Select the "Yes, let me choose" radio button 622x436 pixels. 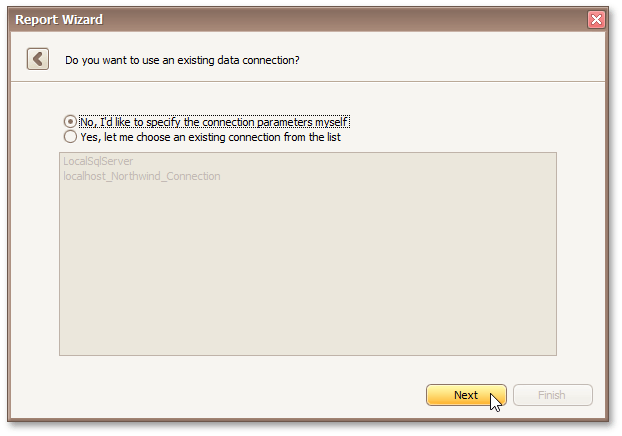70,137
